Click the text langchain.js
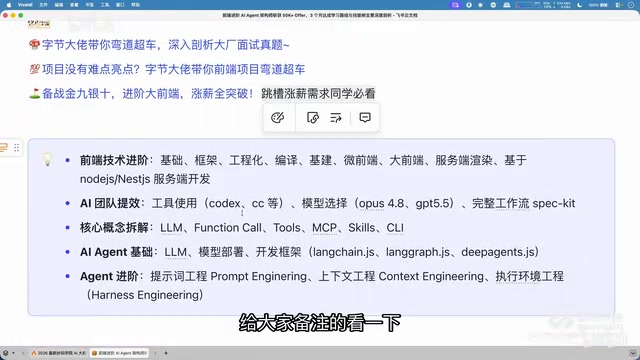 coord(344,252)
